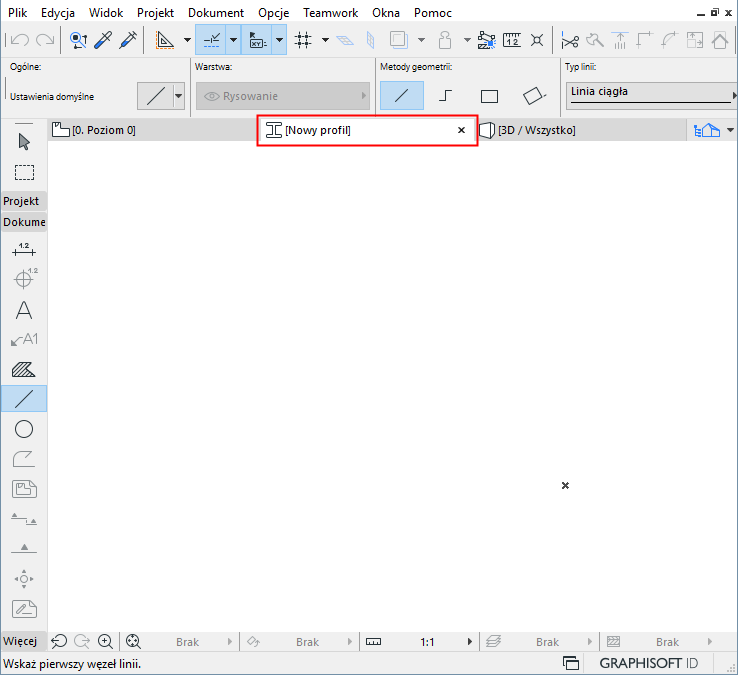The image size is (738, 675).
Task: Click the house-shaped toolbar icon
Action: [720, 40]
